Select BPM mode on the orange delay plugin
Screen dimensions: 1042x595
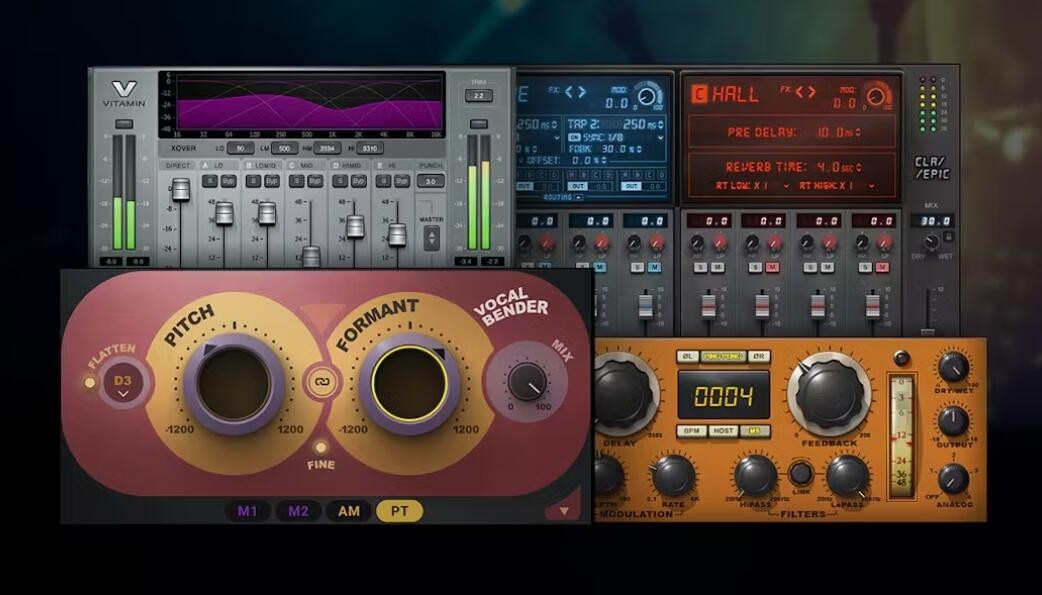pyautogui.click(x=691, y=431)
